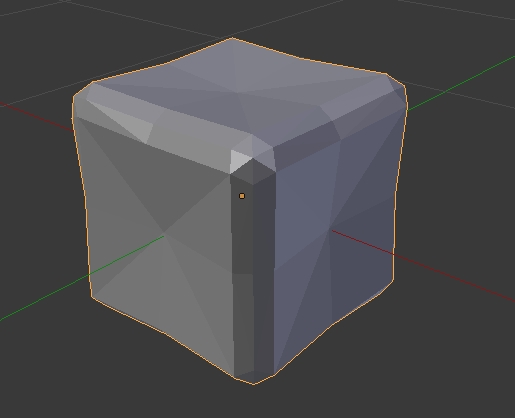
Task: Click the orange object origin dot
Action: (242, 196)
